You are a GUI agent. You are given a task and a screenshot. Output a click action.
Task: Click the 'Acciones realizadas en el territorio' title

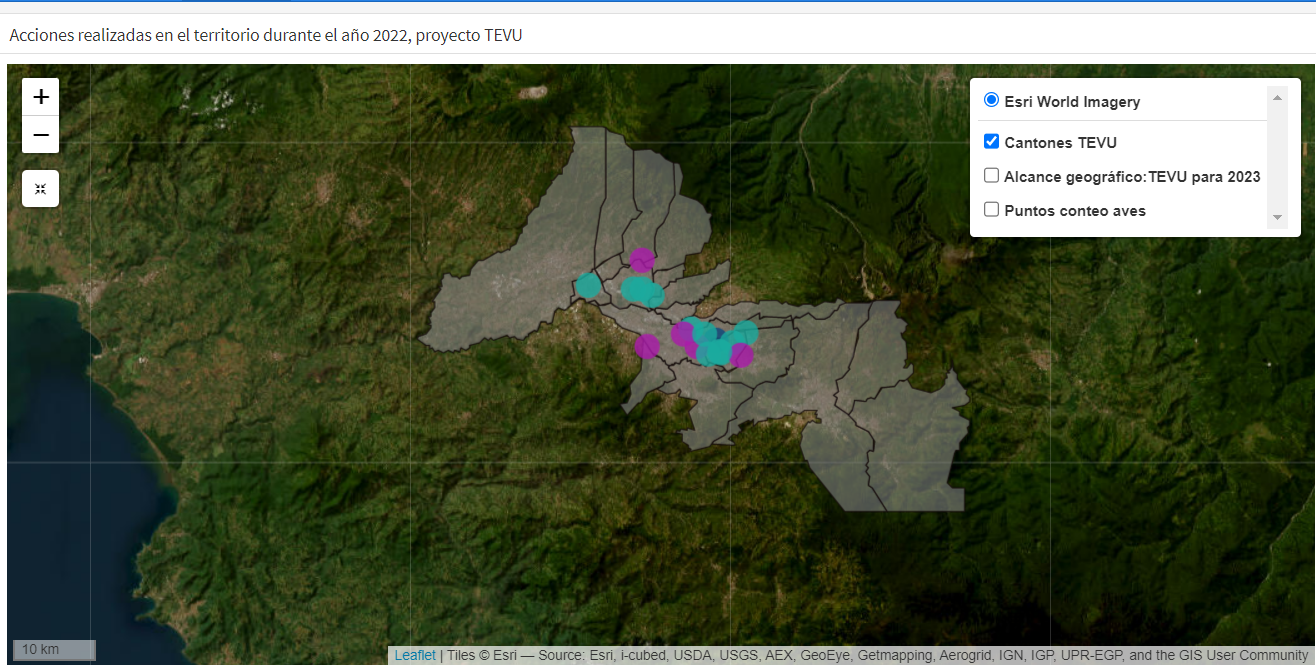click(x=266, y=35)
